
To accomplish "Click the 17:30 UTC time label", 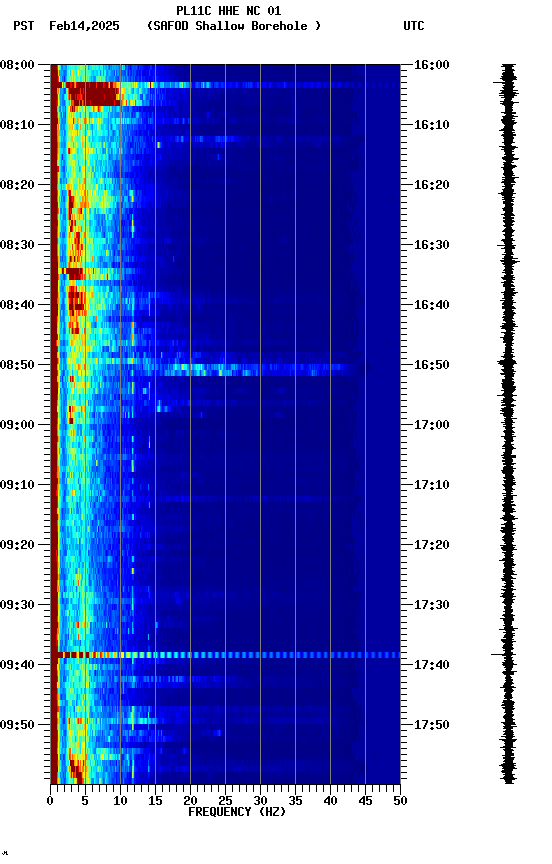I will (x=432, y=605).
